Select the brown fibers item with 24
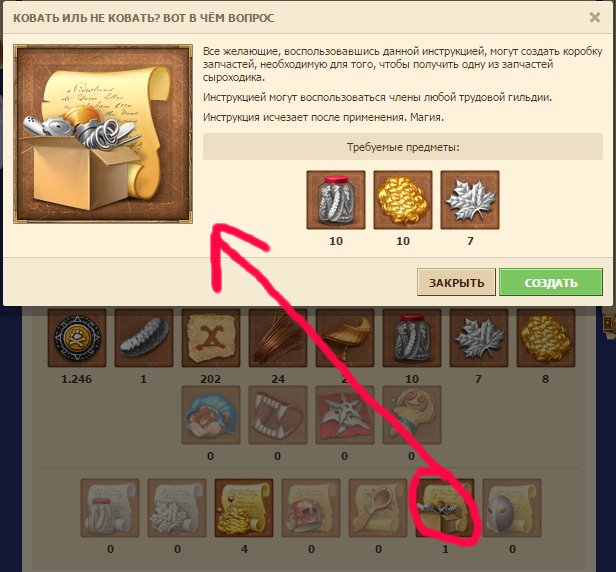Screen dimensions: 616x572 (278, 337)
